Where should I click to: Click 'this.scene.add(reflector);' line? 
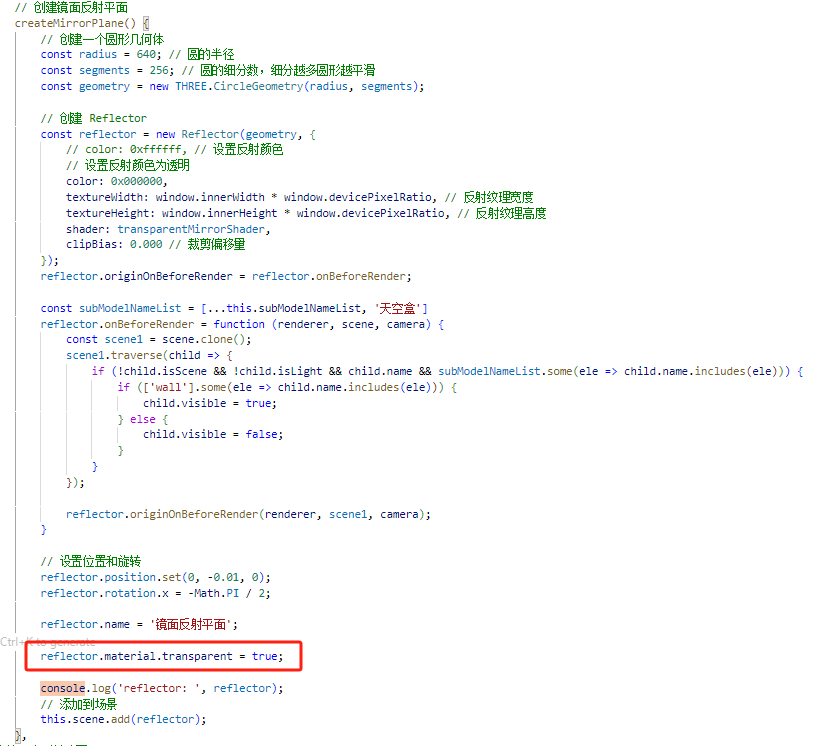click(x=124, y=720)
